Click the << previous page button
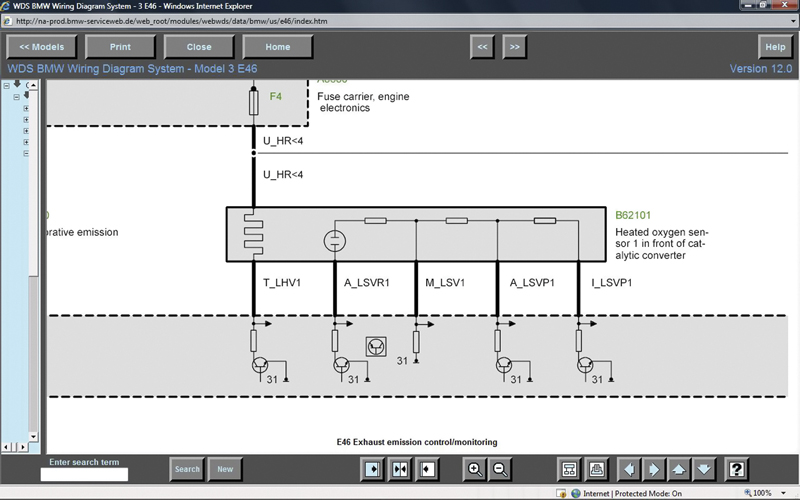The height and width of the screenshot is (500, 800). (x=482, y=47)
